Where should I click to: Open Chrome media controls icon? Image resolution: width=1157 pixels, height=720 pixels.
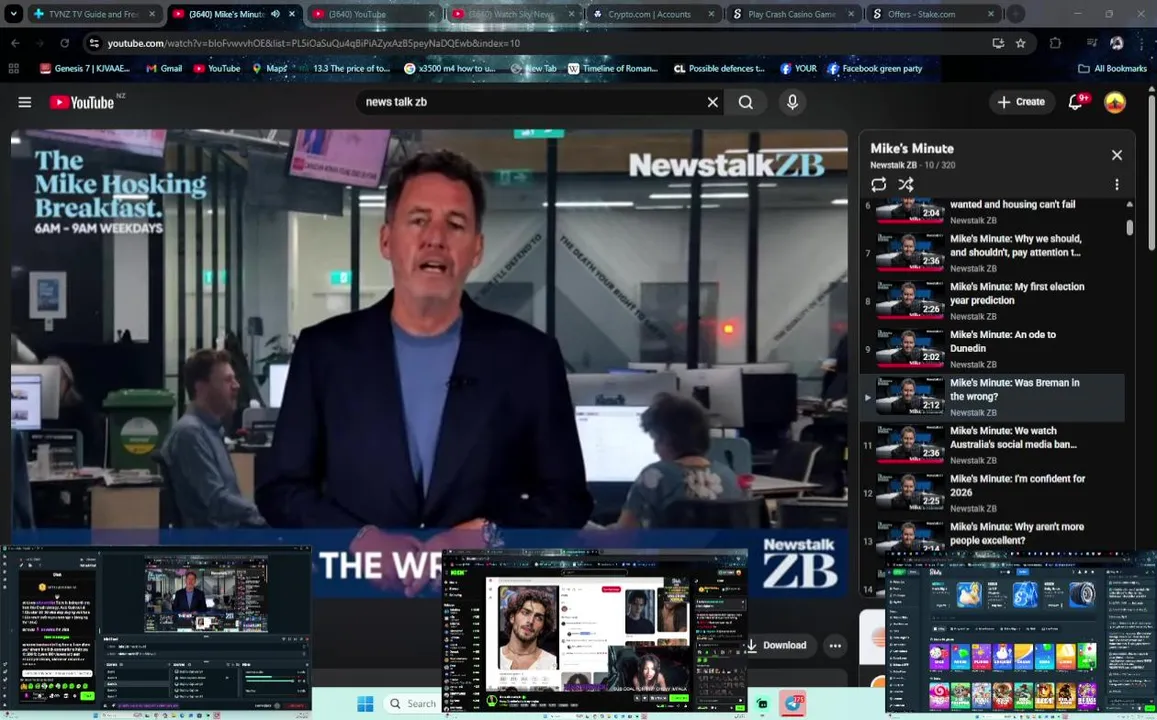click(x=1092, y=43)
